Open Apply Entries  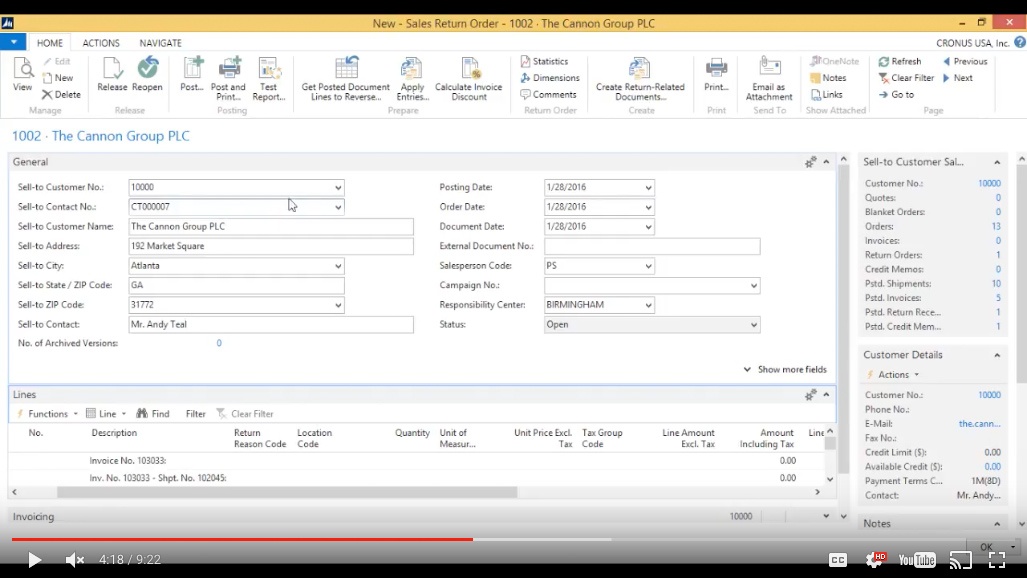413,79
